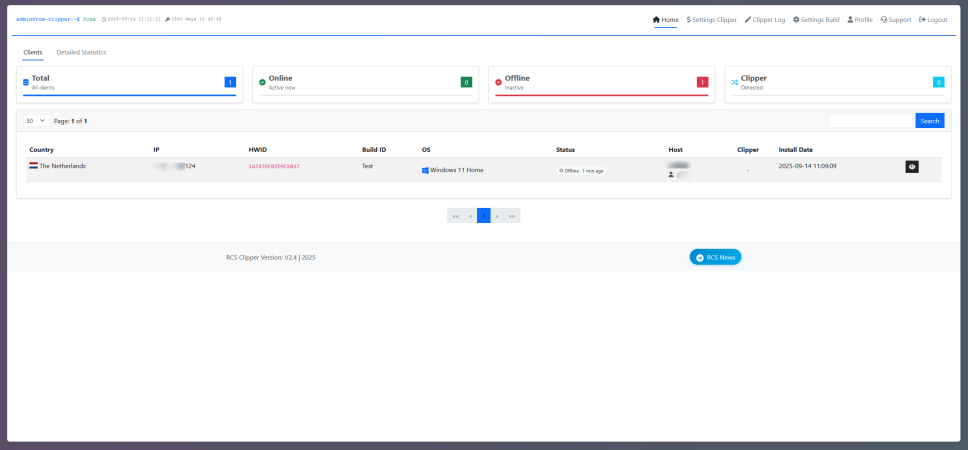
Task: Click the 'Online' card title
Action: tap(280, 78)
